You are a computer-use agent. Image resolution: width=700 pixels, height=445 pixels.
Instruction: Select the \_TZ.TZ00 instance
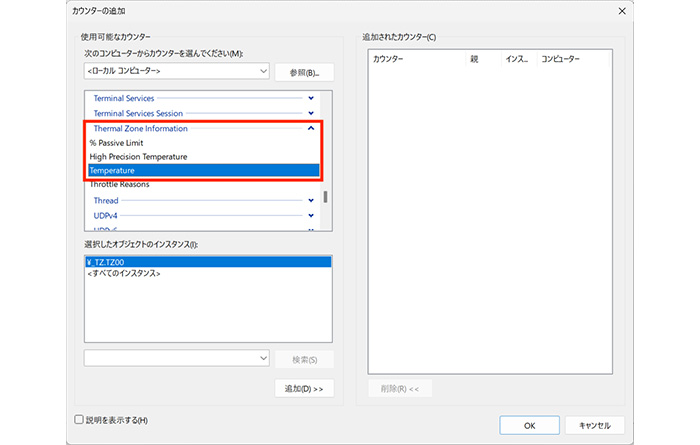pyautogui.click(x=110, y=261)
